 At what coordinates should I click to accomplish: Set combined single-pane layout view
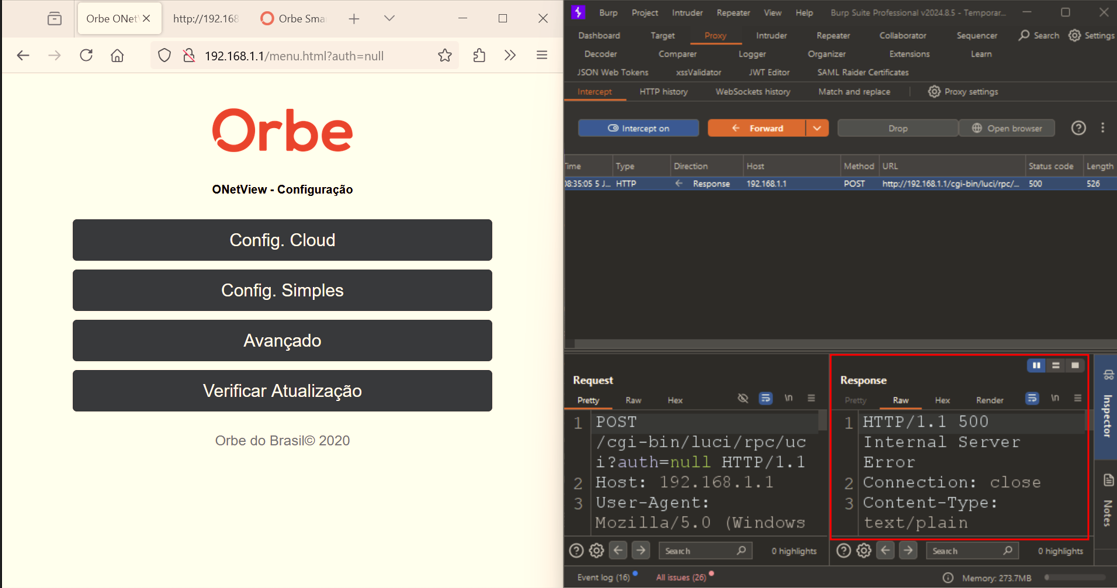(x=1075, y=366)
